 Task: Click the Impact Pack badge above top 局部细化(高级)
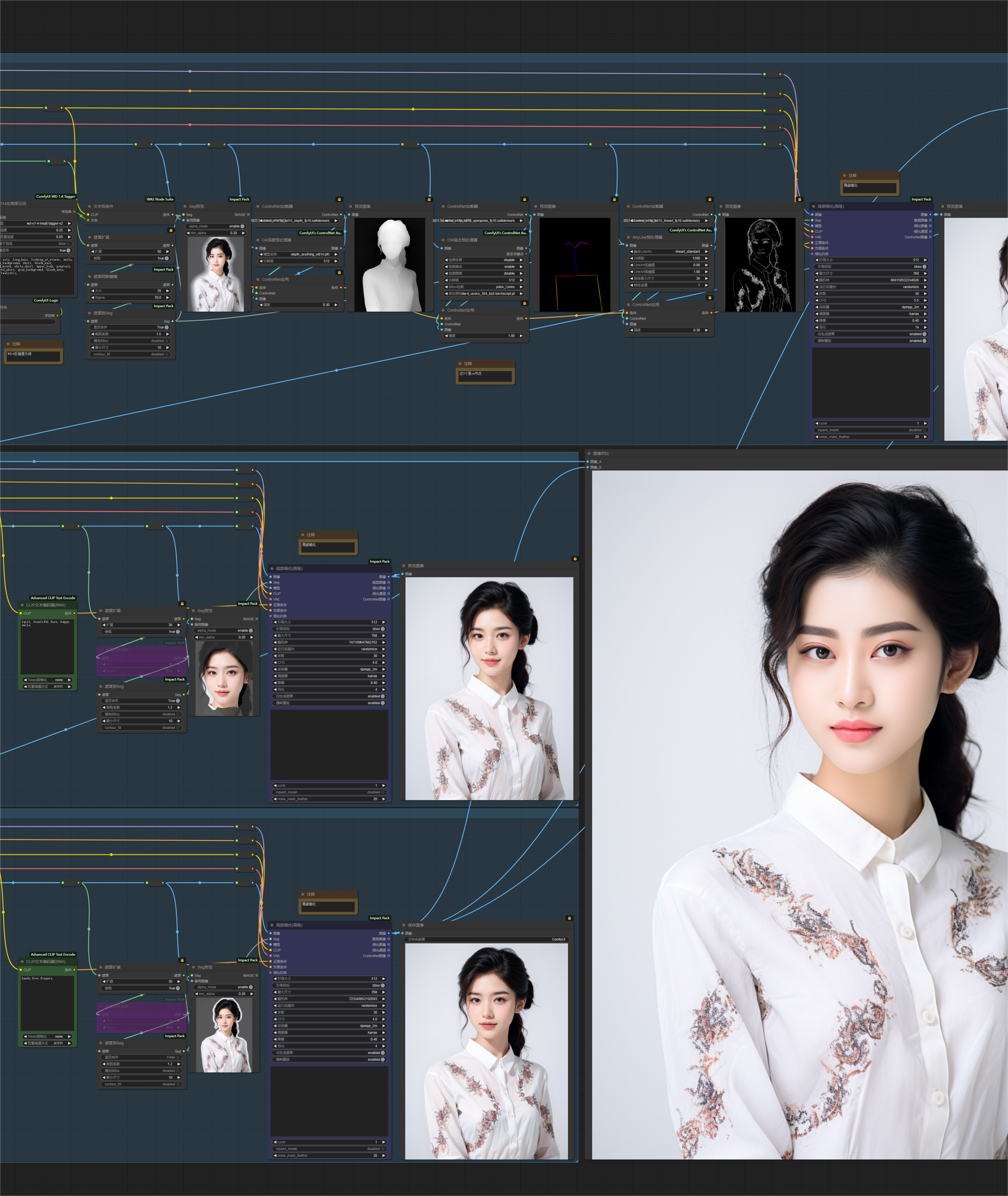point(921,199)
